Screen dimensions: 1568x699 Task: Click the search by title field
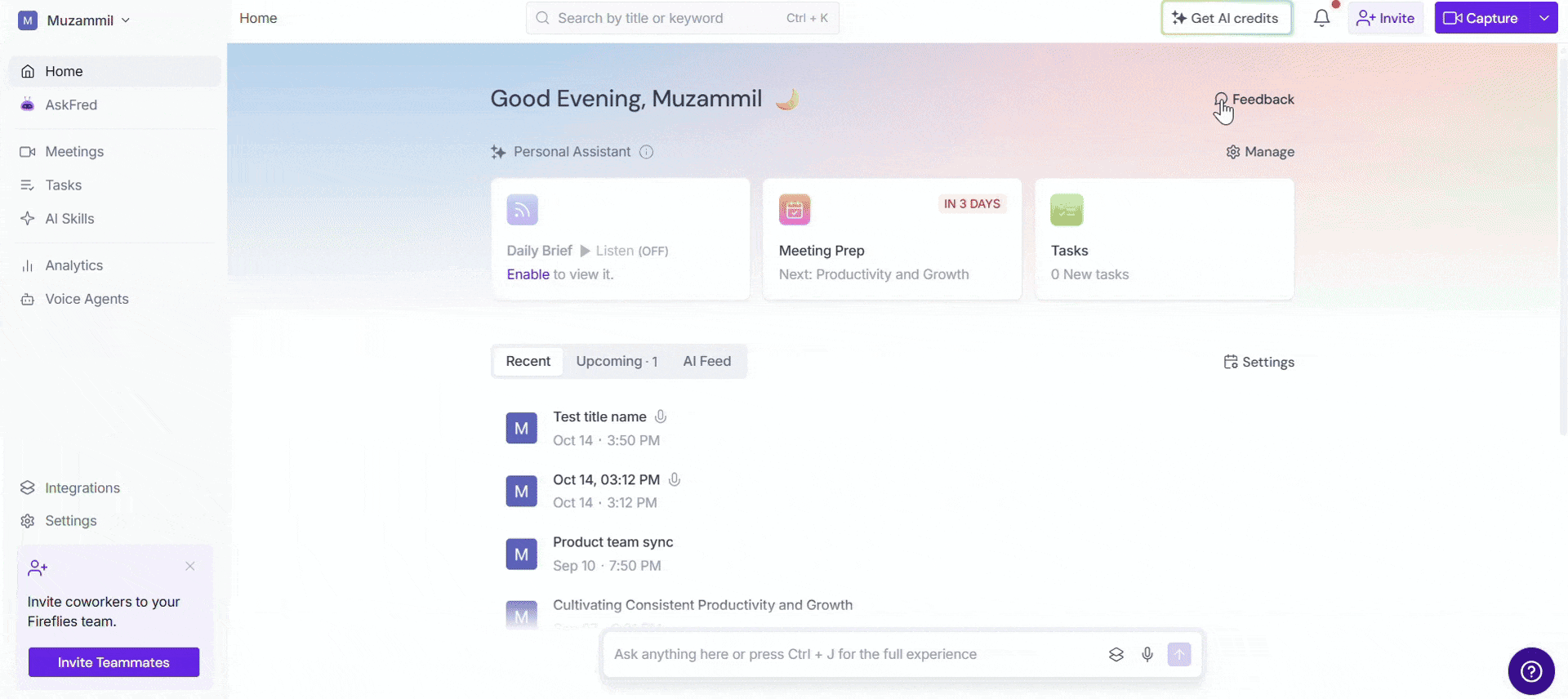pyautogui.click(x=683, y=18)
